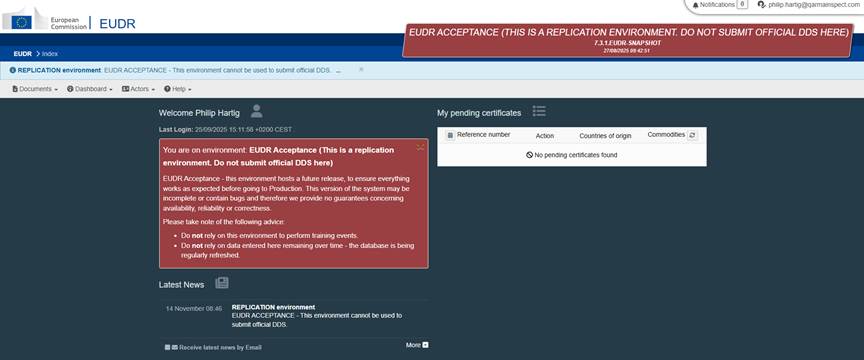Image resolution: width=864 pixels, height=360 pixels.
Task: Open the Help dropdown menu
Action: point(177,89)
